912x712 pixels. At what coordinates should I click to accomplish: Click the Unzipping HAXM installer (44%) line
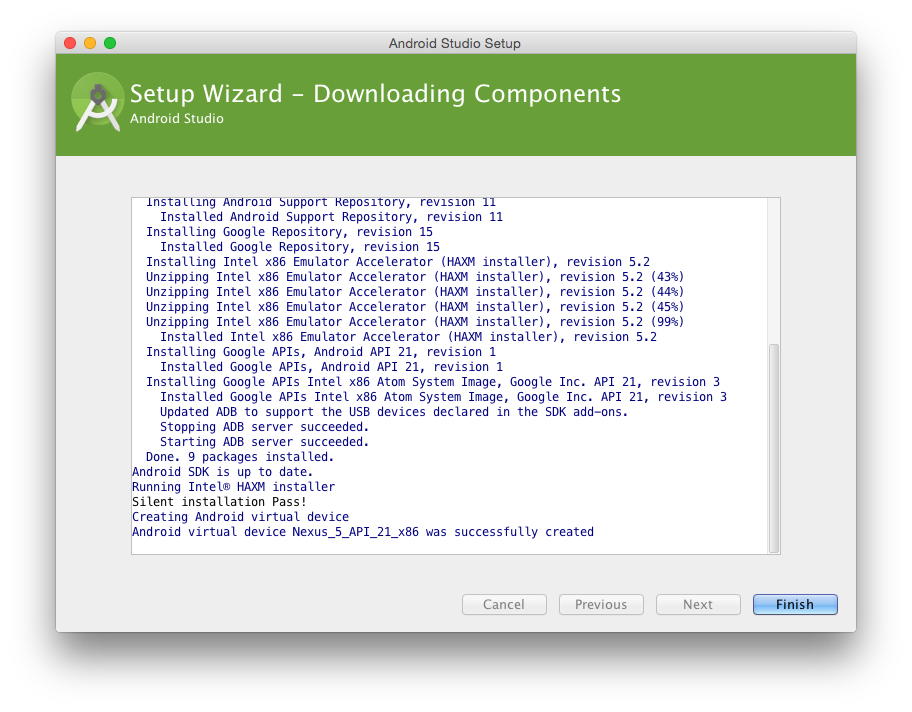click(415, 291)
